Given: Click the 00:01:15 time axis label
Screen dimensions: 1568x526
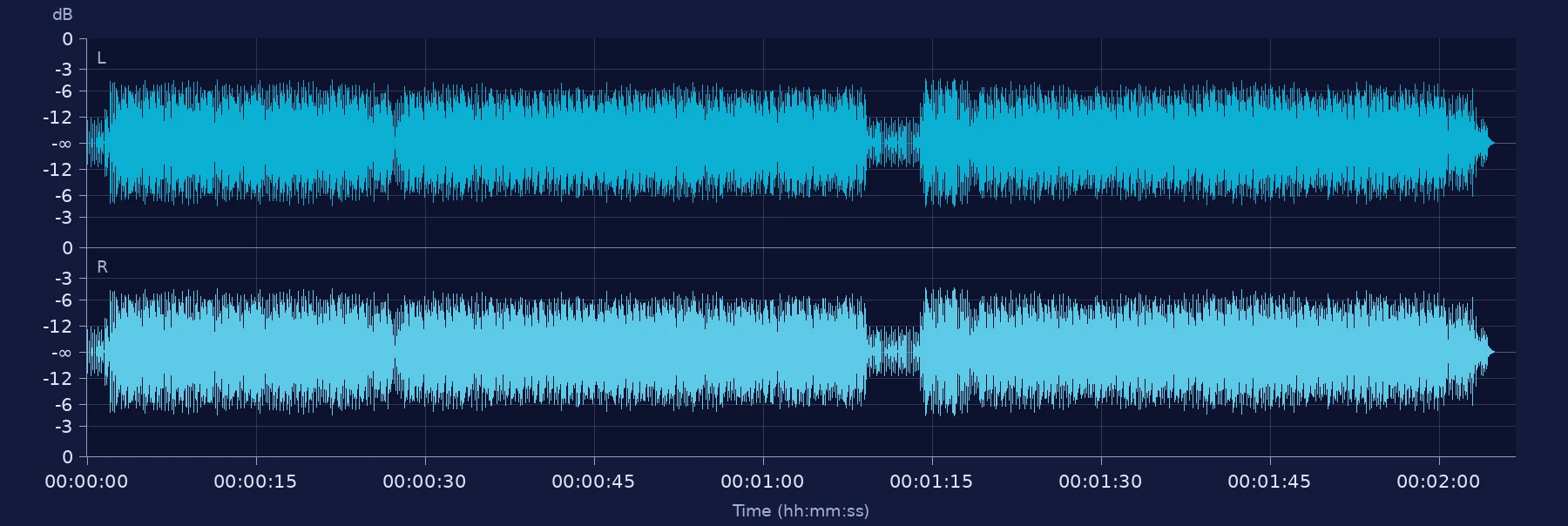Looking at the screenshot, I should pos(931,482).
